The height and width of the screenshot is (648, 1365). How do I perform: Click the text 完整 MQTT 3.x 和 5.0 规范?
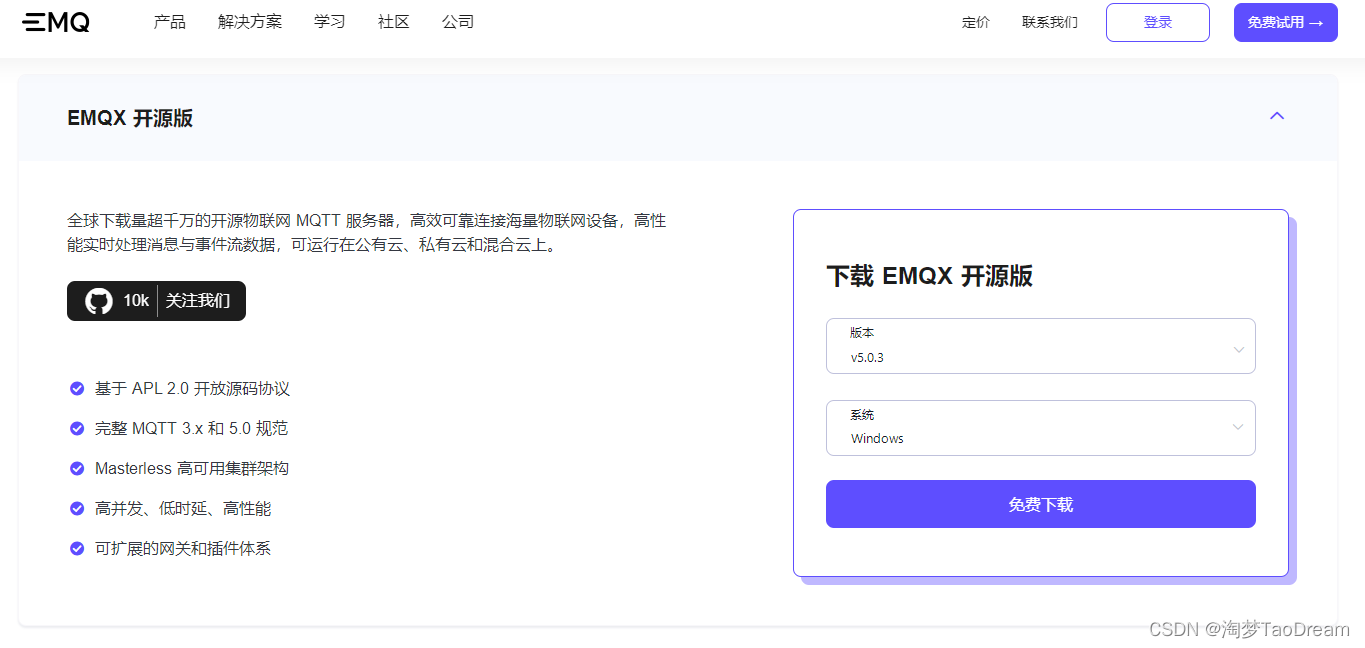click(x=192, y=428)
